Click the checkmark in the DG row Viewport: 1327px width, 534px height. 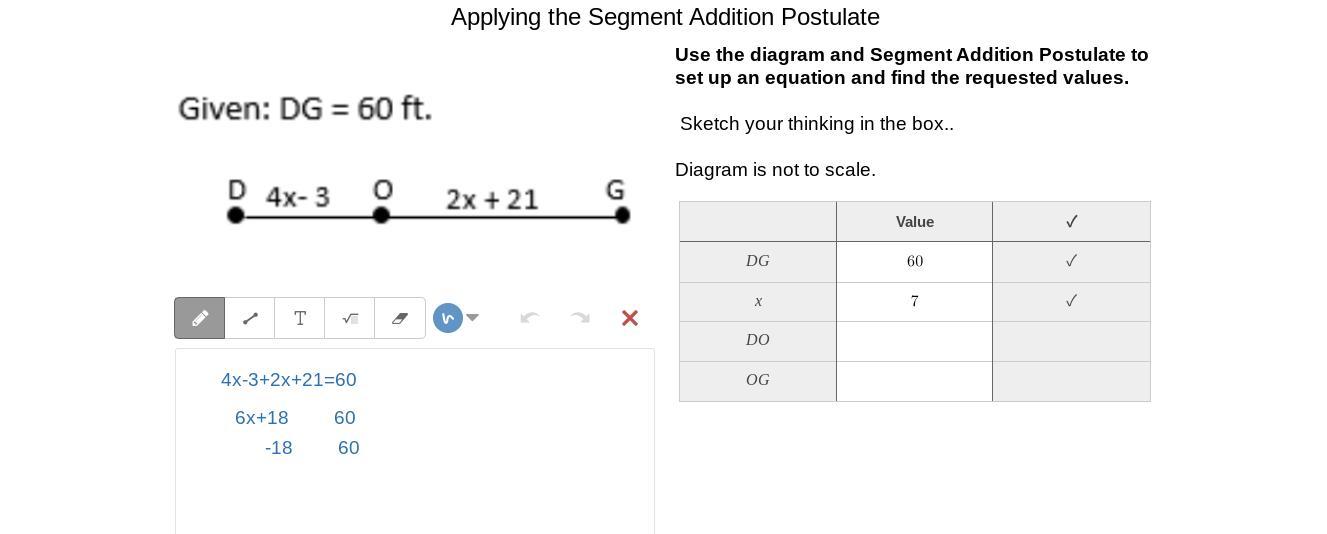click(x=1071, y=261)
